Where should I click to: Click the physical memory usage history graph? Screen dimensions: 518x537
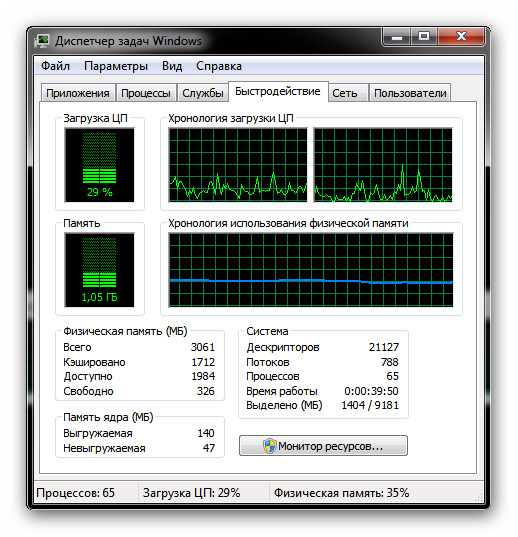[311, 270]
